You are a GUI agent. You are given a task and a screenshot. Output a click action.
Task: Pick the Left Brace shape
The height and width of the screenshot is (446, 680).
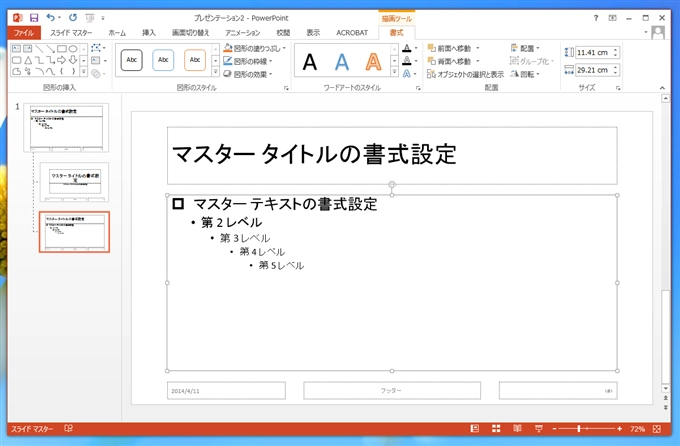coord(62,71)
